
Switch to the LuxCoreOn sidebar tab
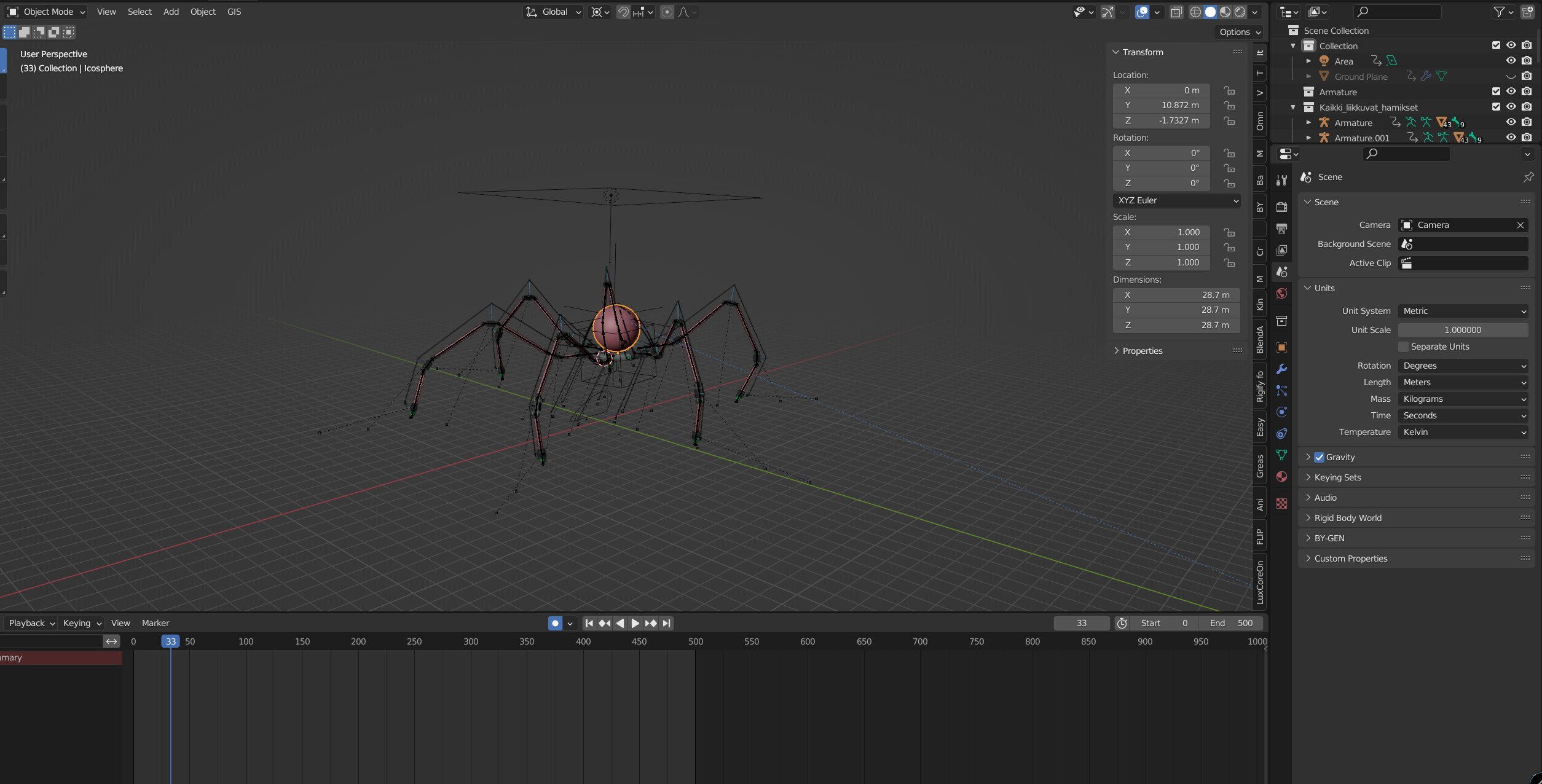point(1260,582)
